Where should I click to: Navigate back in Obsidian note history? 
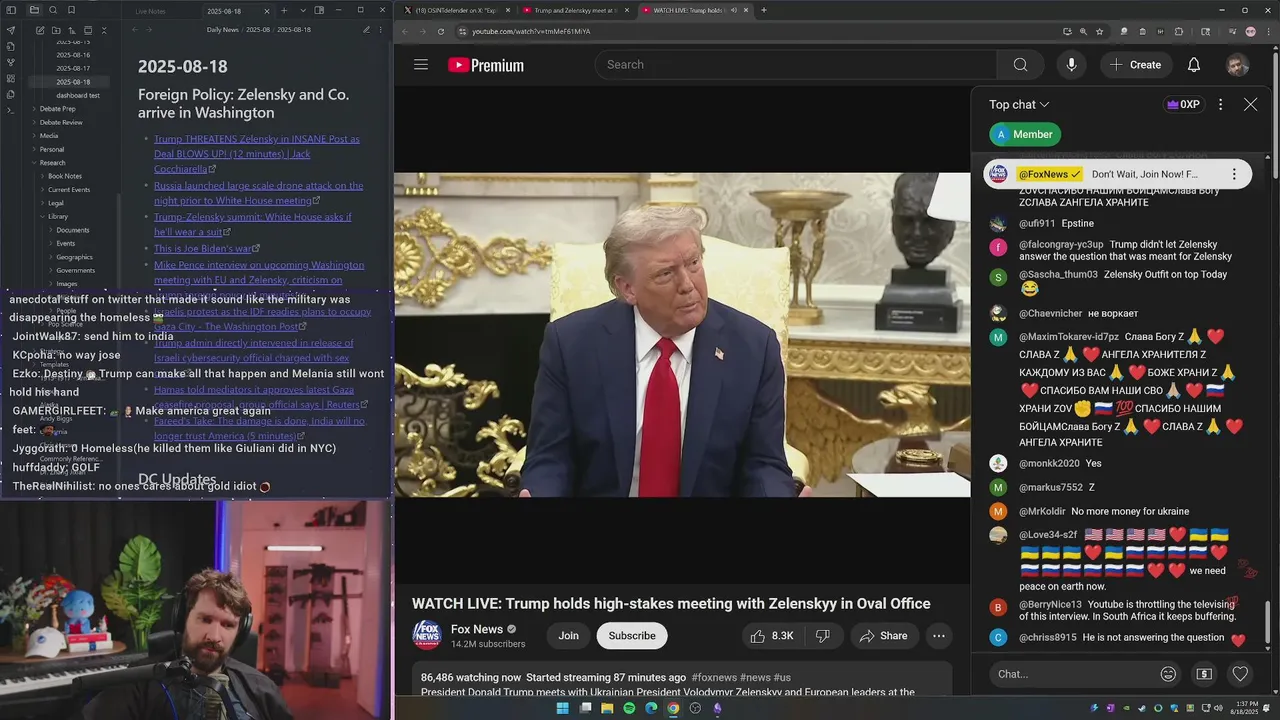(137, 30)
